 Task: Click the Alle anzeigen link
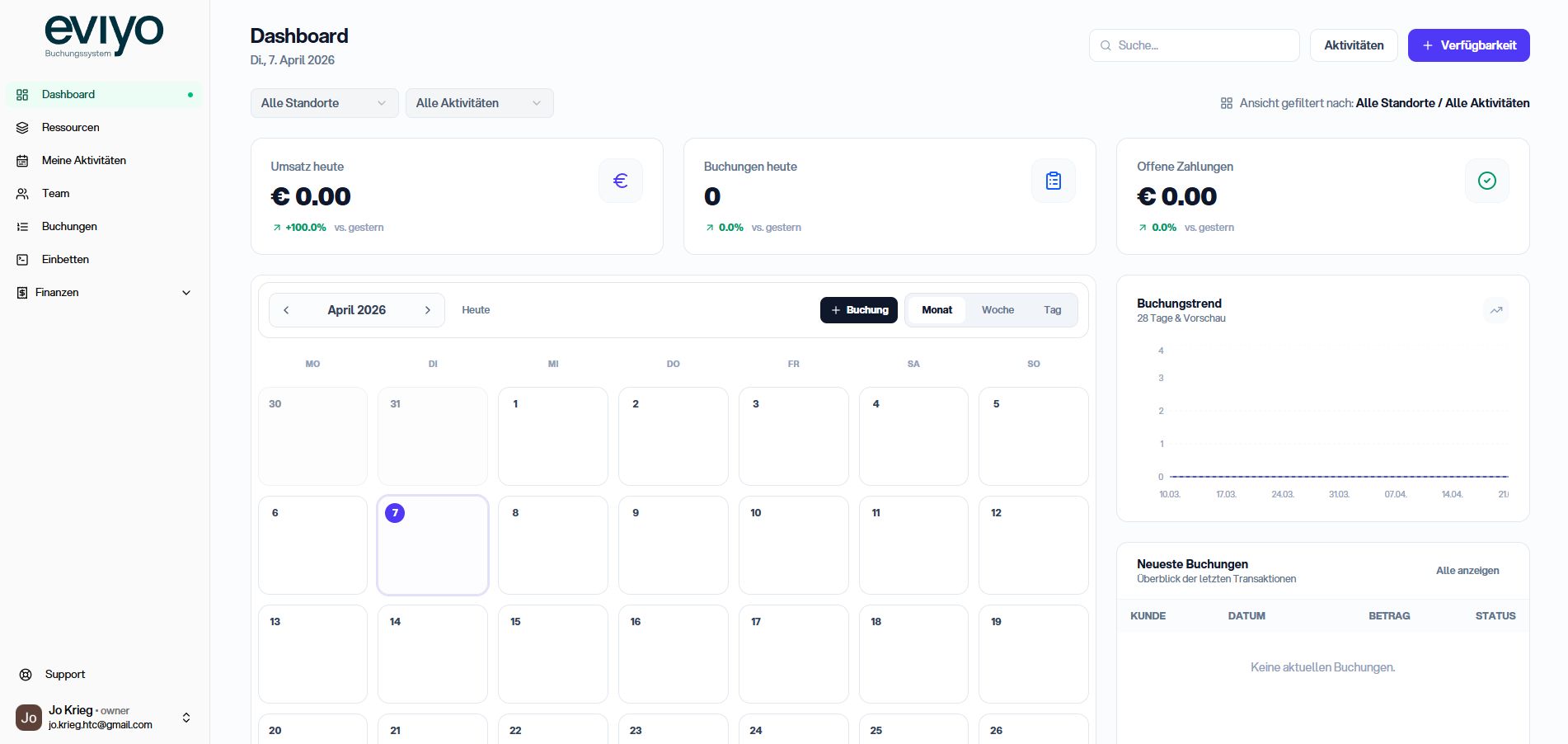pyautogui.click(x=1467, y=571)
